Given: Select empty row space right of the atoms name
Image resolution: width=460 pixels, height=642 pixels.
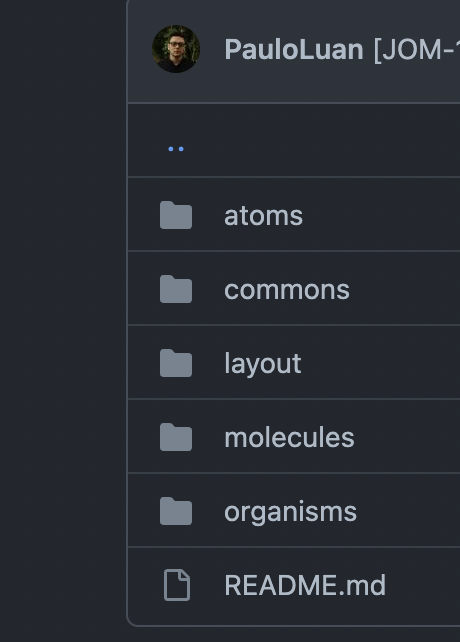Looking at the screenshot, I should (x=381, y=214).
